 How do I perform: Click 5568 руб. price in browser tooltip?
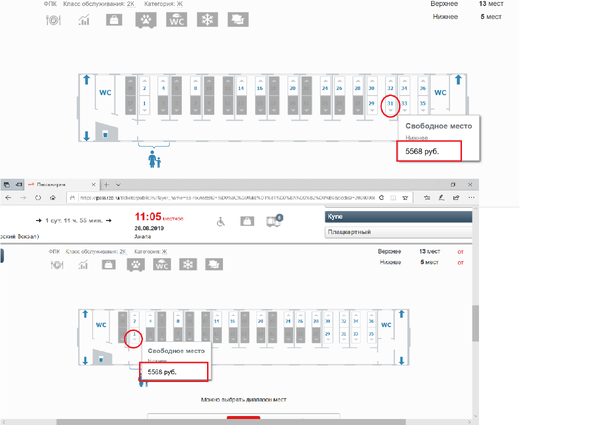point(162,372)
